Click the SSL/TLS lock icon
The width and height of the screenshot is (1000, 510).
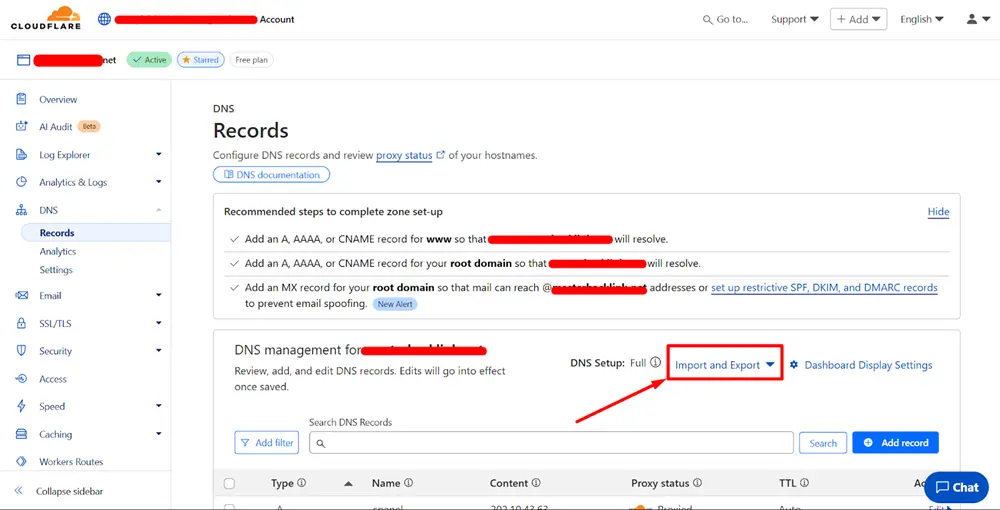[x=21, y=323]
